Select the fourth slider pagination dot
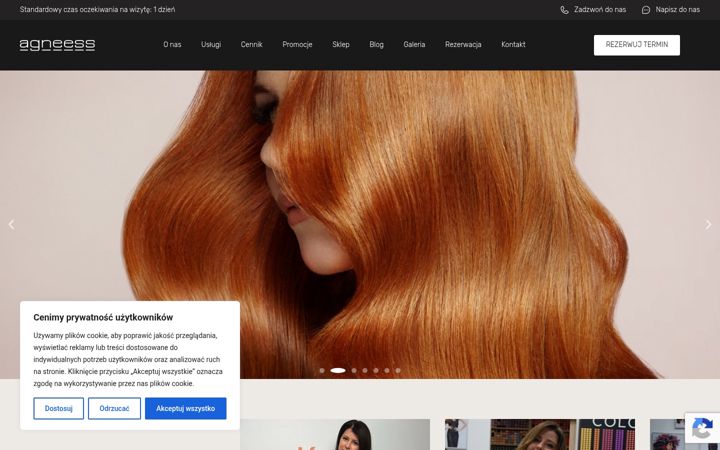 365,370
